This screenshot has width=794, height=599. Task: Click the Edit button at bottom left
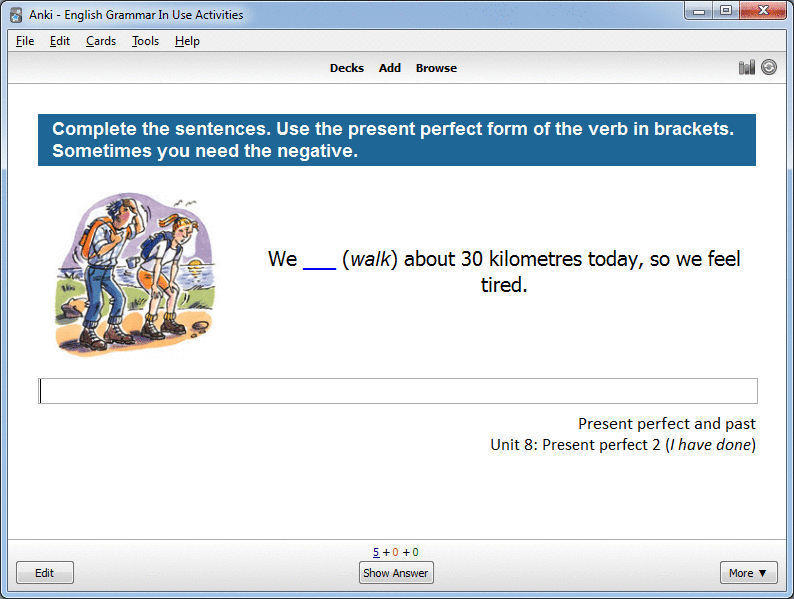pos(45,573)
